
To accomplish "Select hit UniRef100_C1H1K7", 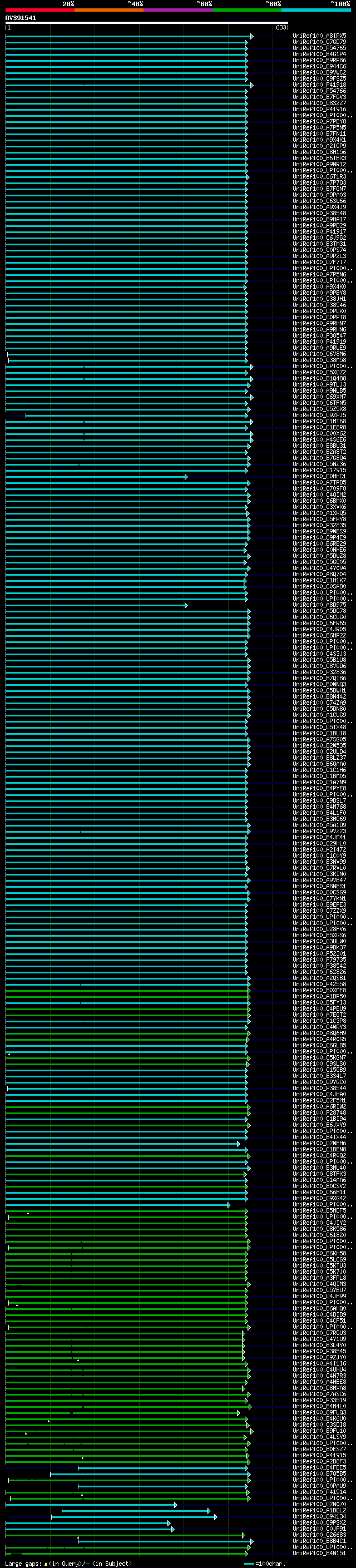I will click(x=319, y=581).
